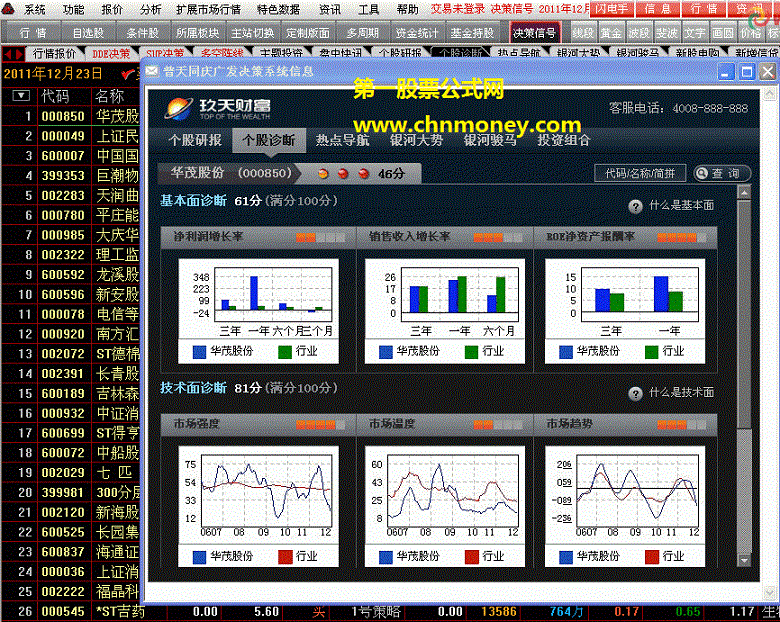The height and width of the screenshot is (622, 780).
Task: Click the 代码 column header
Action: [x=55, y=96]
